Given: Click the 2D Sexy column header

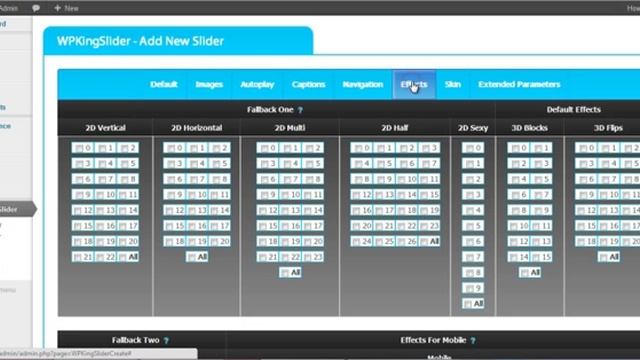Looking at the screenshot, I should tap(473, 128).
